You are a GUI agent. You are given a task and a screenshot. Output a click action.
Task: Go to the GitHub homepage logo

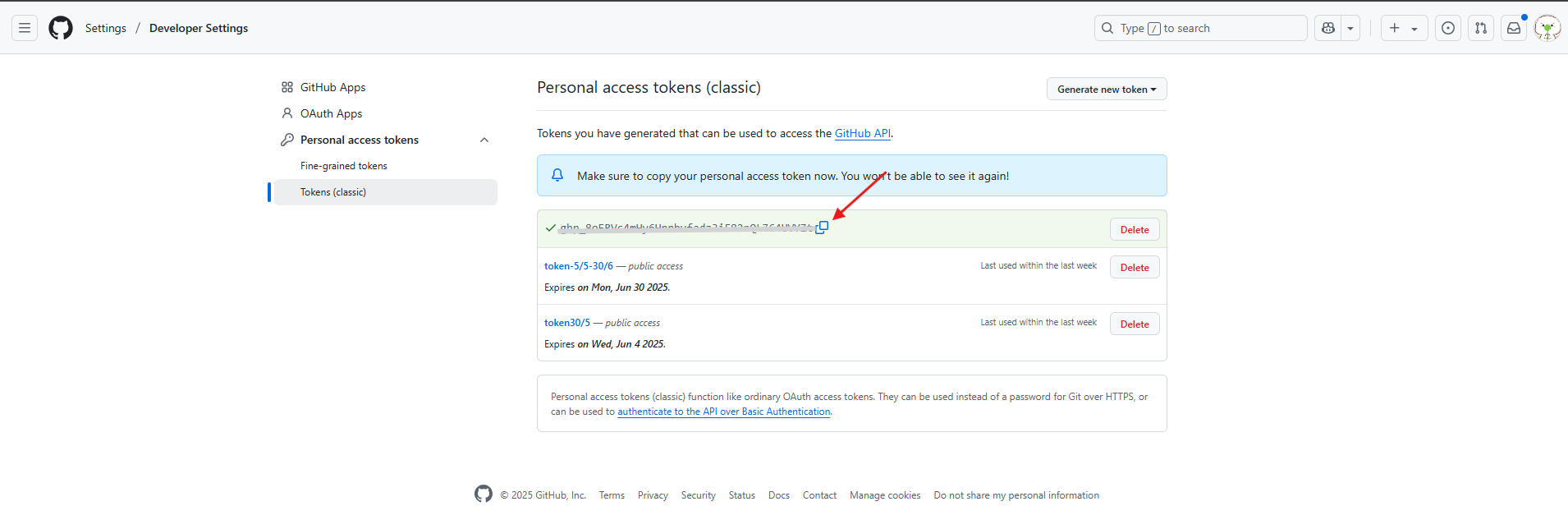click(61, 28)
